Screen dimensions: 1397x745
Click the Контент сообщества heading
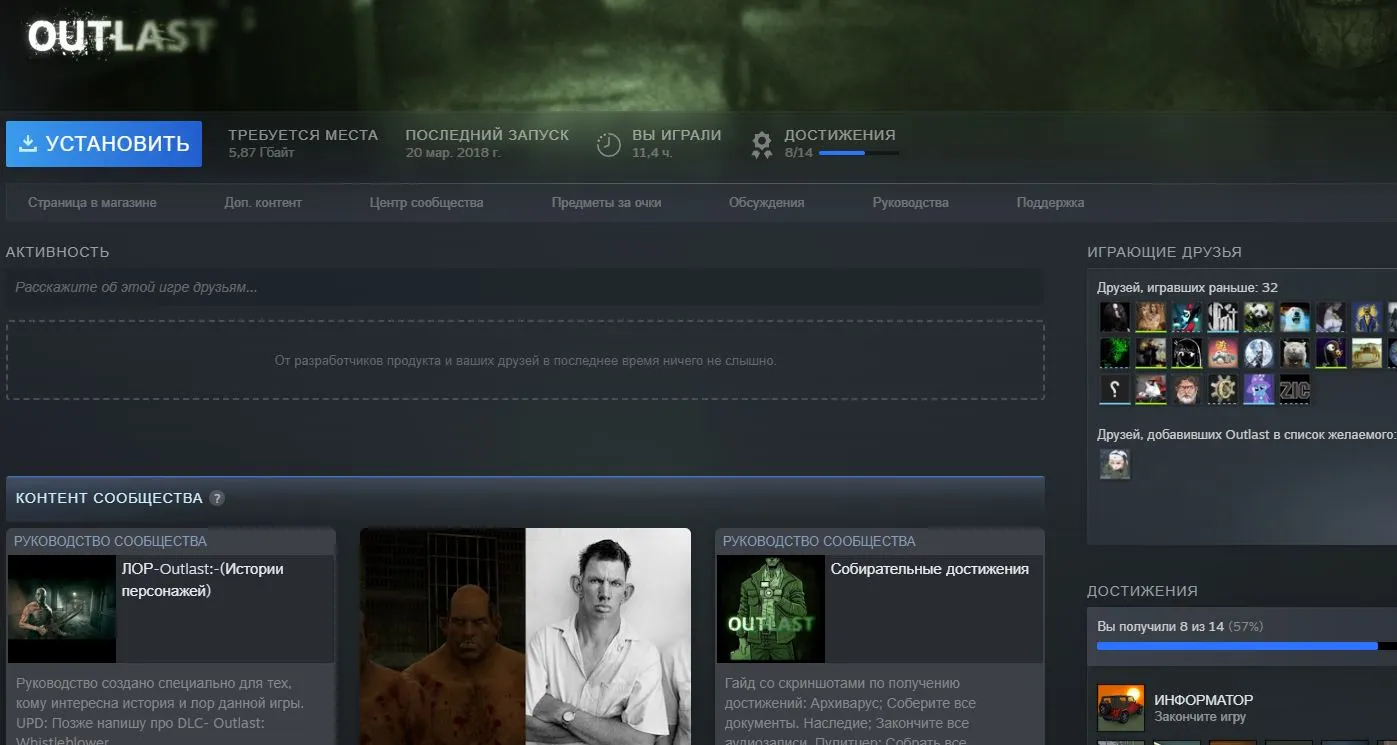(x=110, y=498)
